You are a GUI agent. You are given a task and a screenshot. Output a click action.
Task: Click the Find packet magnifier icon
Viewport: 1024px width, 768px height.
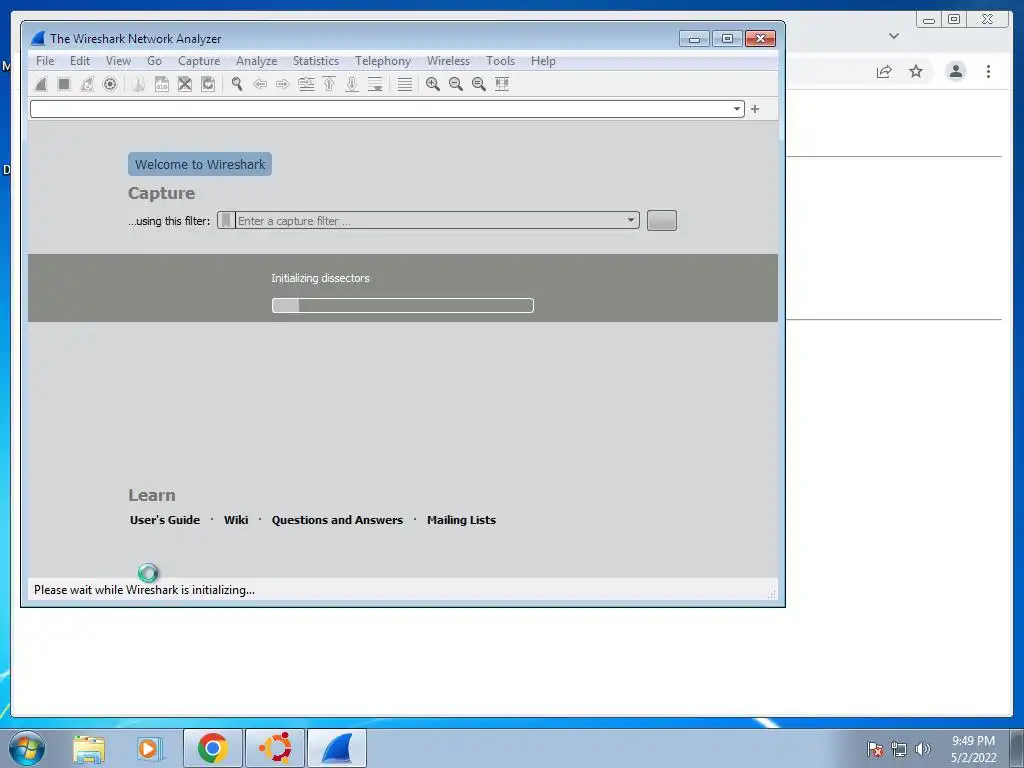[x=236, y=84]
